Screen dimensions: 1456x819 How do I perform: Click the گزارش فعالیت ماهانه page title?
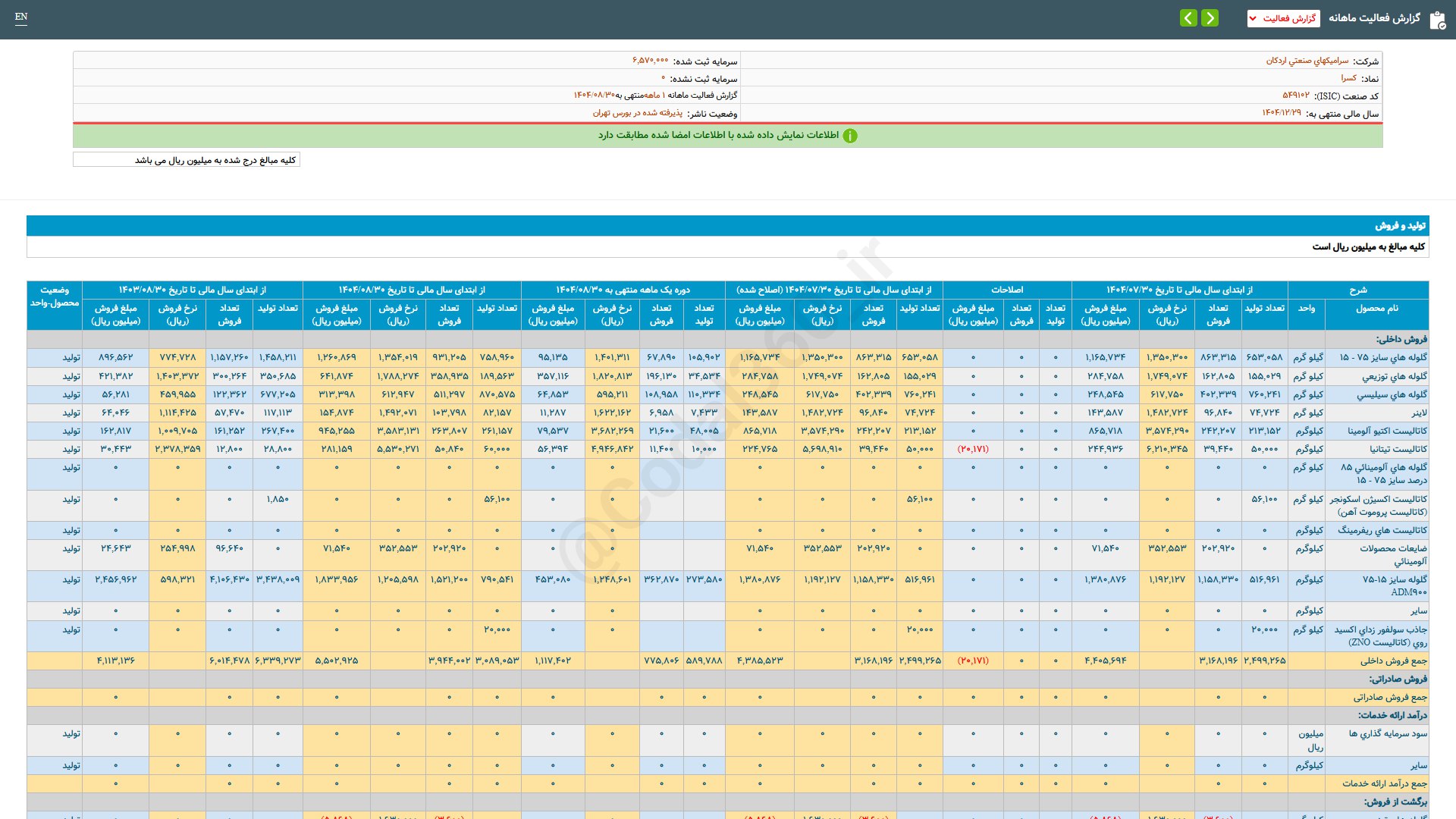coord(1374,18)
